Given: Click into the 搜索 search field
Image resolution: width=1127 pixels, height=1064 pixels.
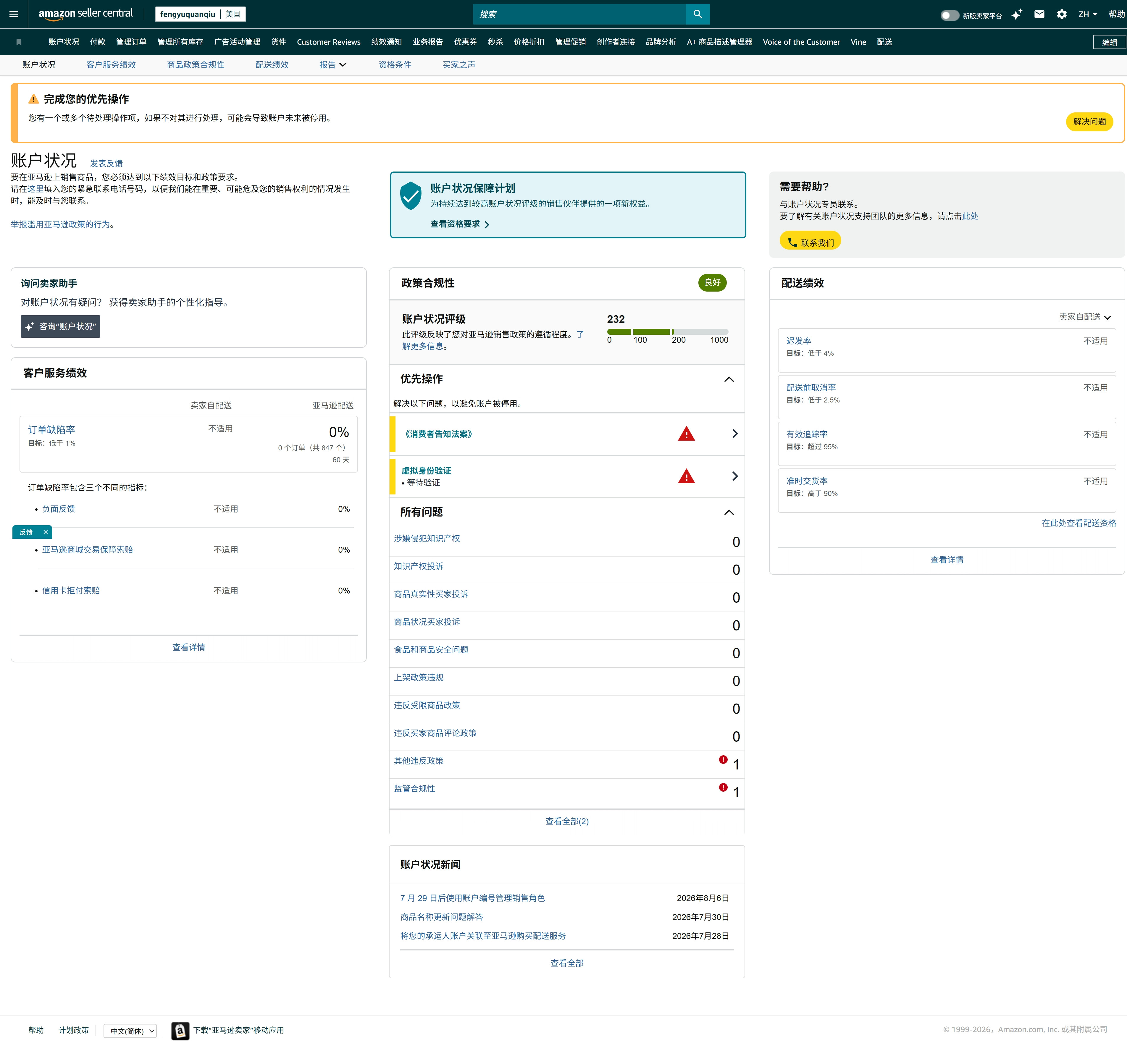Looking at the screenshot, I should (580, 14).
